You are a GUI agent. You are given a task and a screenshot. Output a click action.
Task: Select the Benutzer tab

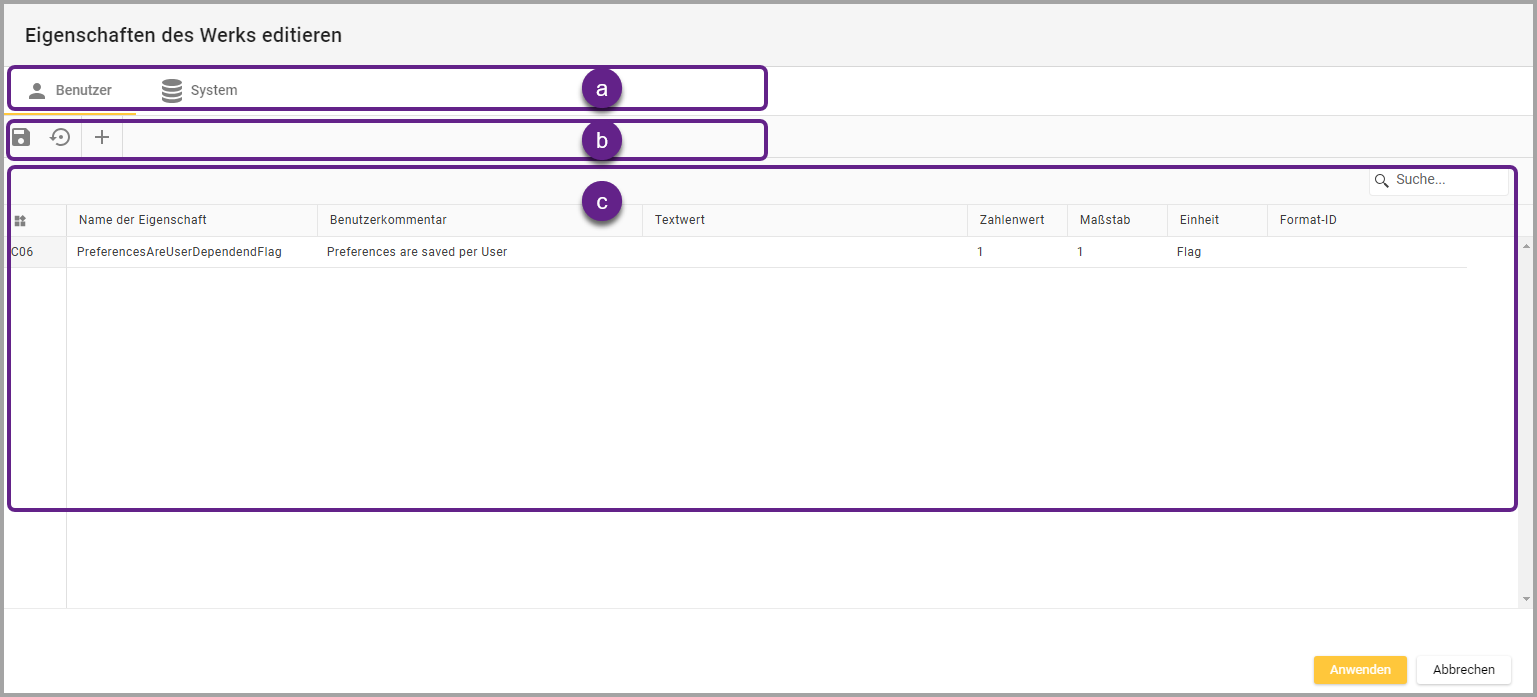pos(83,91)
